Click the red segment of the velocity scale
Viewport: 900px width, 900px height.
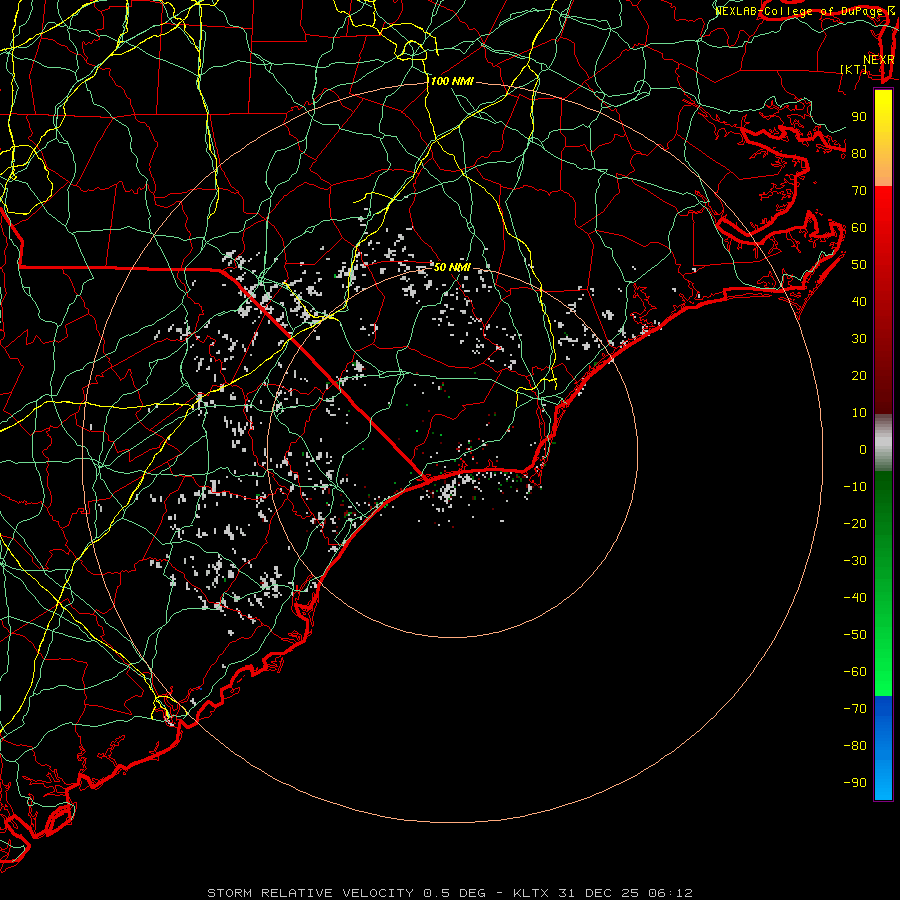(883, 300)
